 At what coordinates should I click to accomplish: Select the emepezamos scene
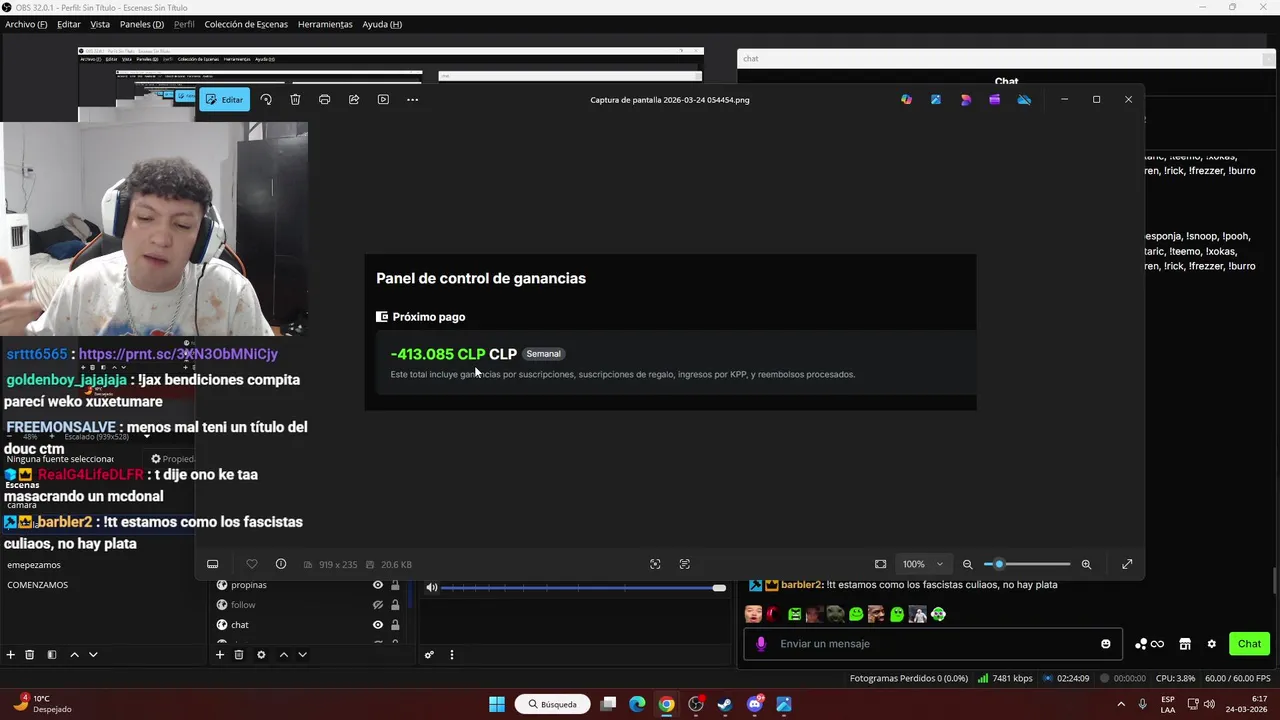[x=34, y=565]
